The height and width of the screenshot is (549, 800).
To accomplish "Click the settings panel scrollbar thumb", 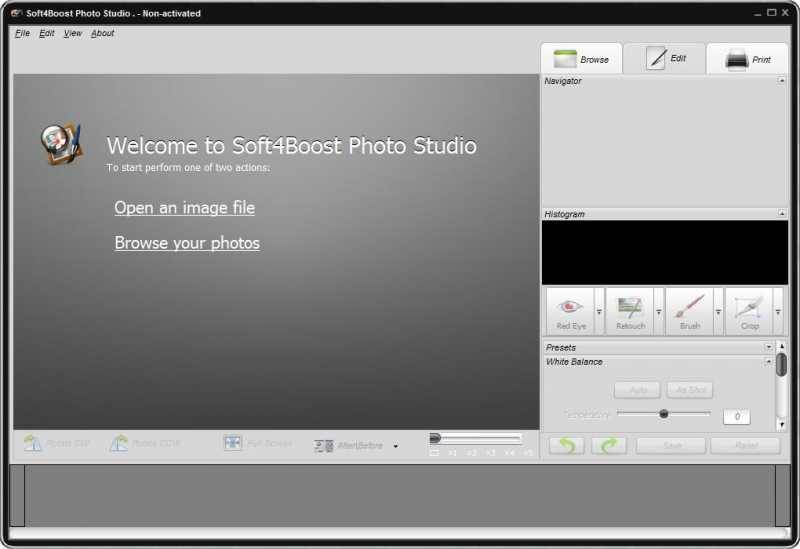I will pyautogui.click(x=781, y=365).
